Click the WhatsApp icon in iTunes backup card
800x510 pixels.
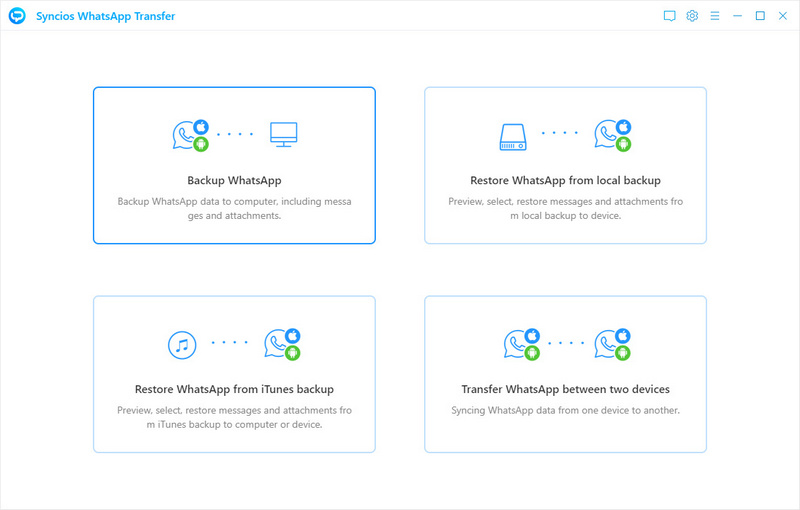(x=282, y=344)
